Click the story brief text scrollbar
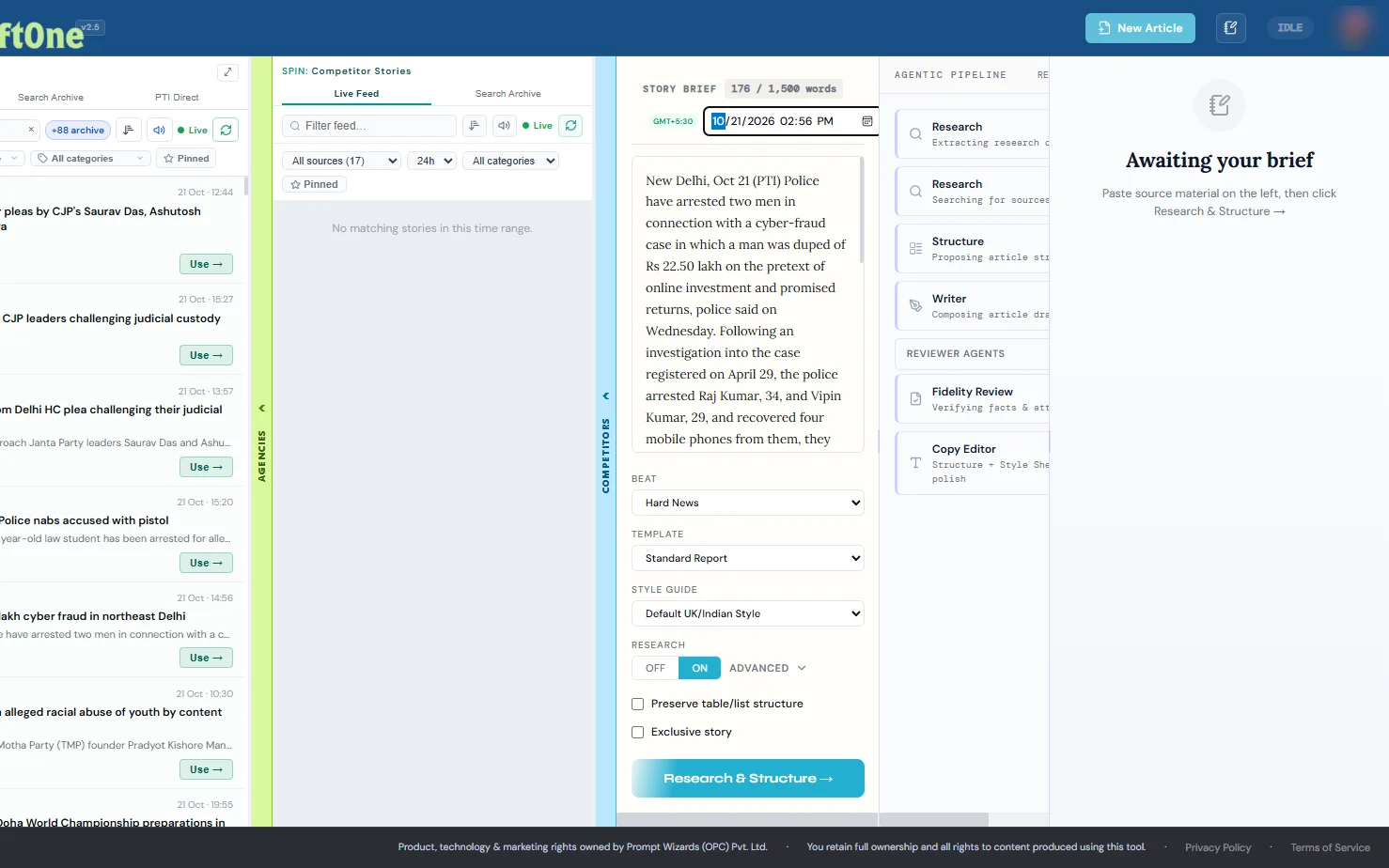The height and width of the screenshot is (868, 1389). (x=861, y=210)
